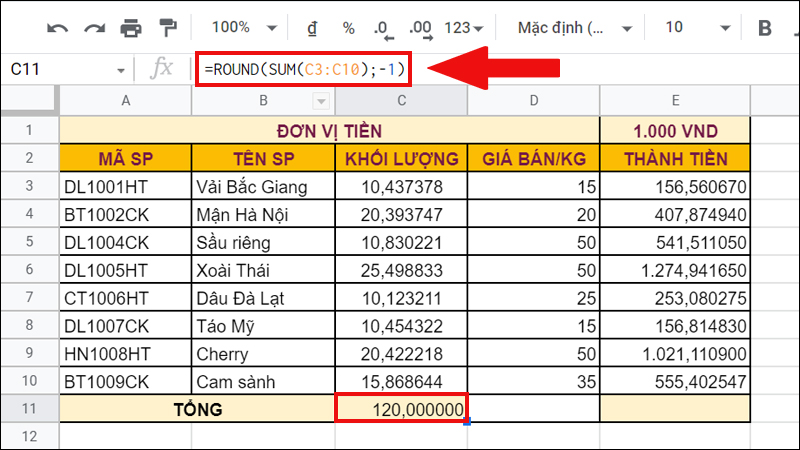
Task: Select the Paint format roller icon
Action: (x=167, y=27)
